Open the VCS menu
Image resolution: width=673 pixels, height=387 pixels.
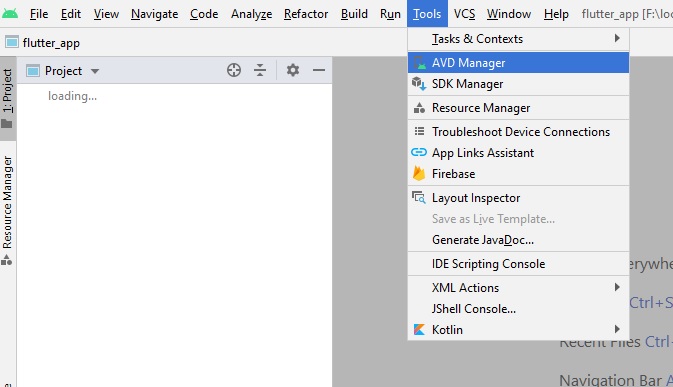tap(464, 14)
